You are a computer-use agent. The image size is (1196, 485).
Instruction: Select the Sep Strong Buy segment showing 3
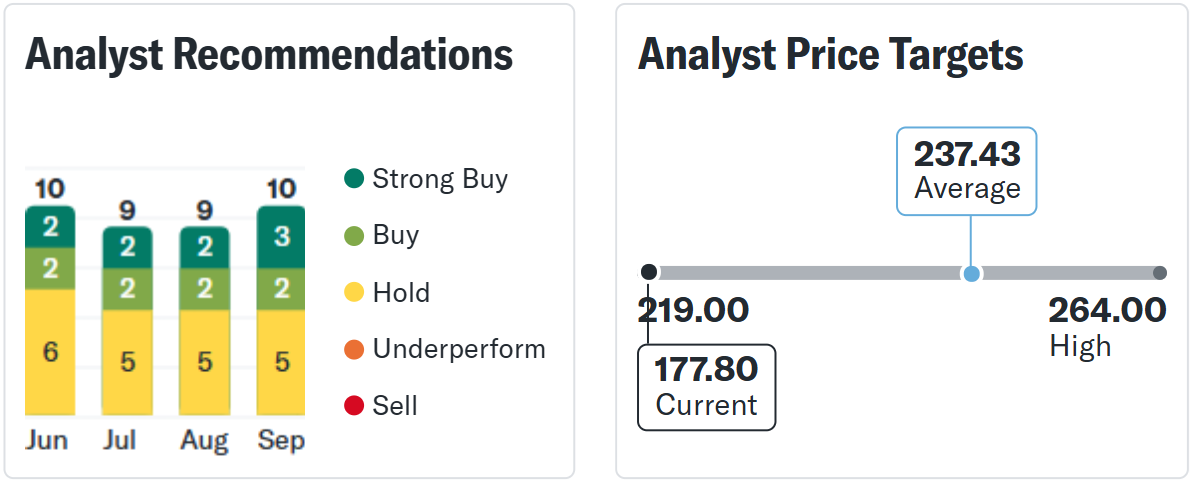[x=282, y=238]
